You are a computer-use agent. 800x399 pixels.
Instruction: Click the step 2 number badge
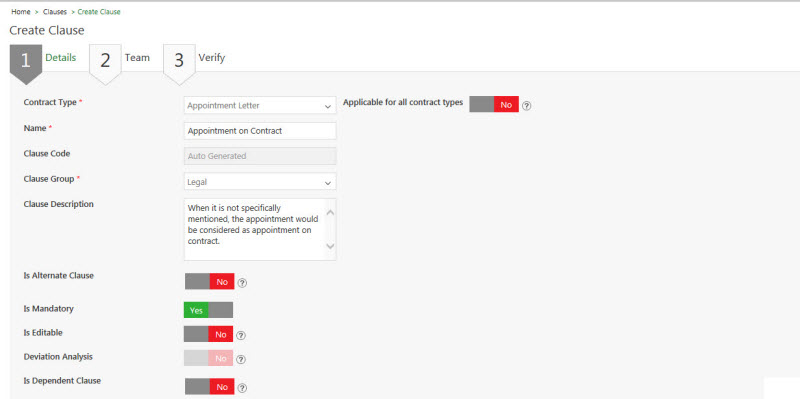click(x=105, y=63)
